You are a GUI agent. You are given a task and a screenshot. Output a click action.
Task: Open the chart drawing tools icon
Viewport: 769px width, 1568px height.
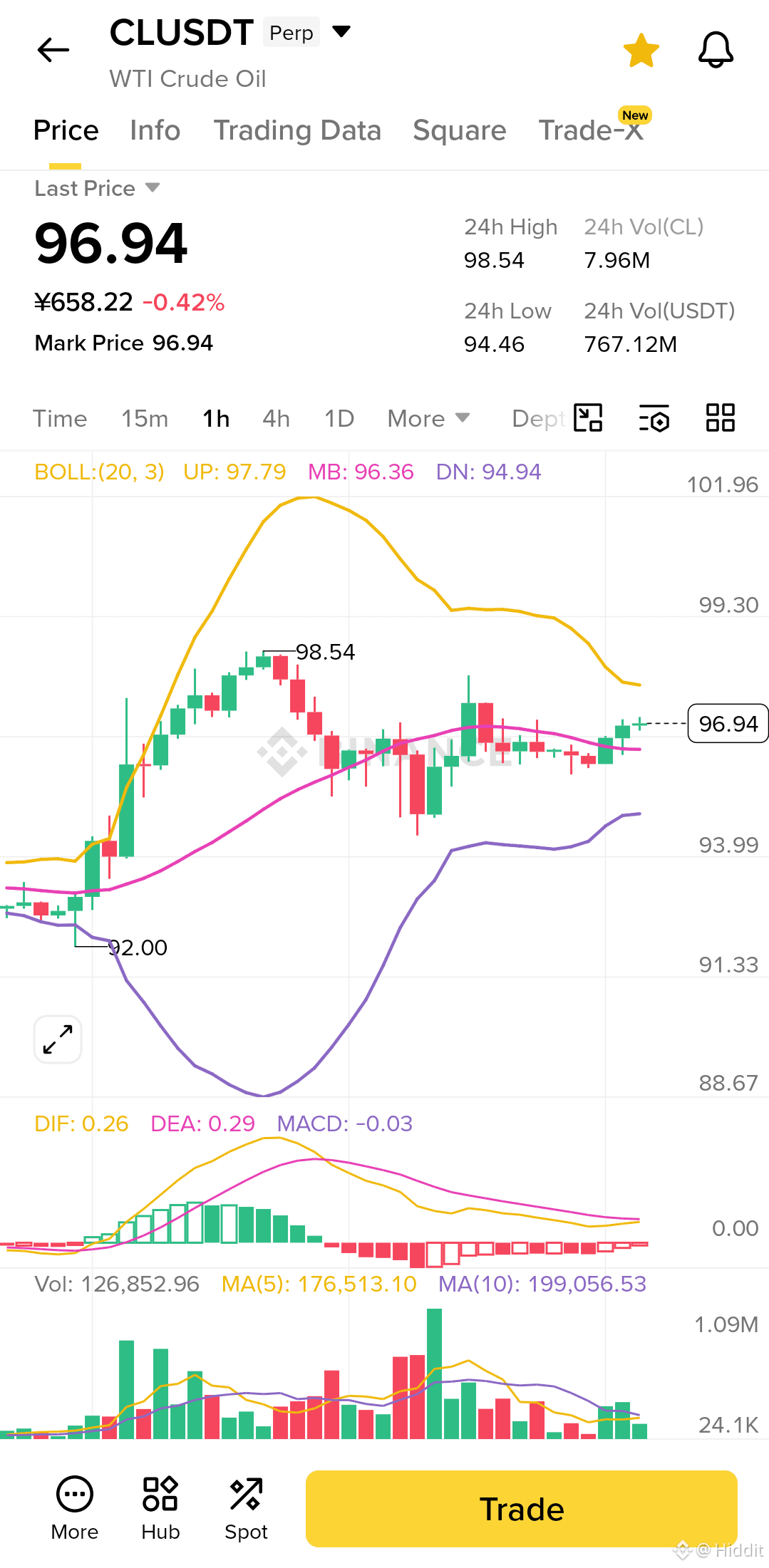pyautogui.click(x=589, y=417)
